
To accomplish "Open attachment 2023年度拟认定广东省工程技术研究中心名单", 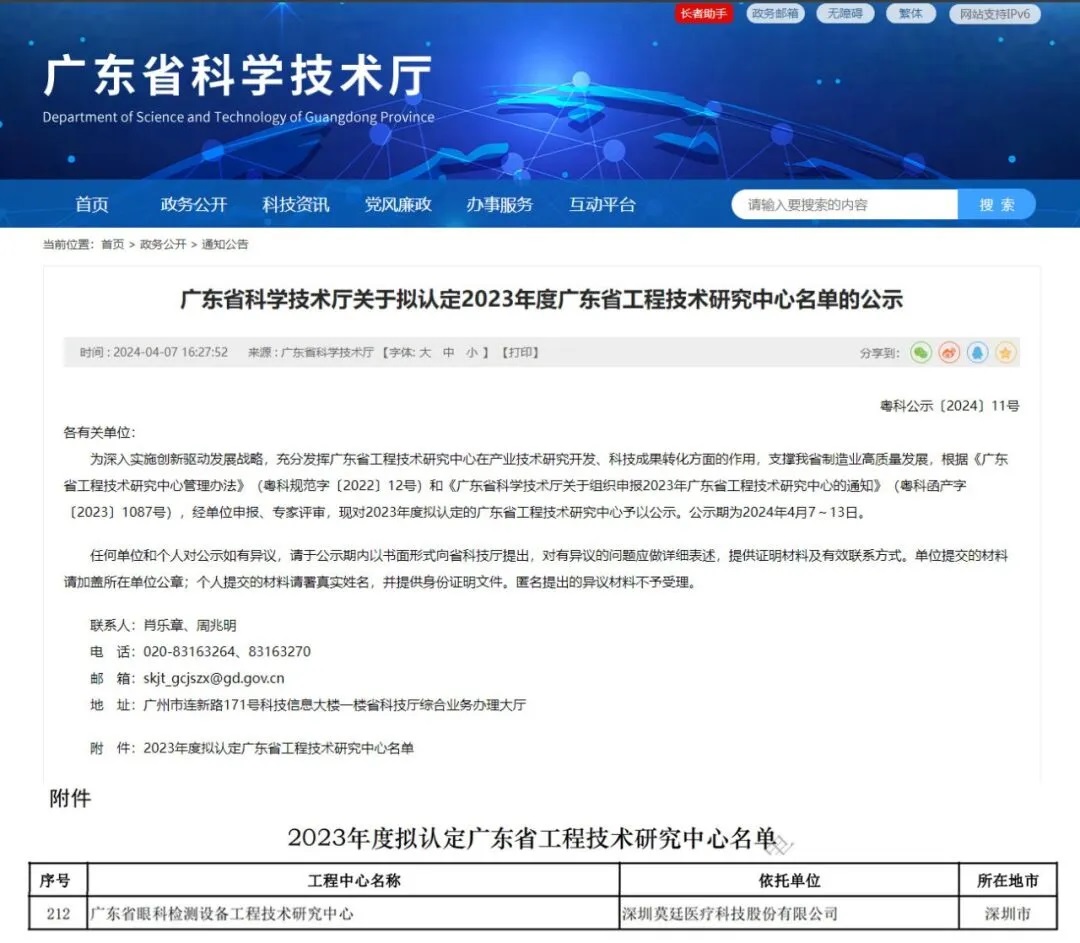I will 278,748.
